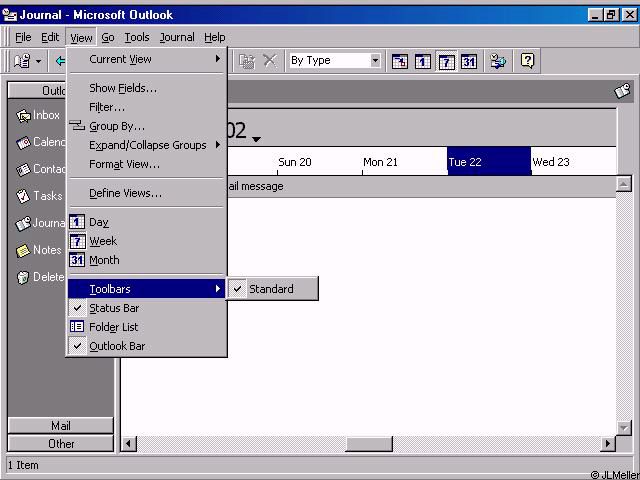Click the Go to Today toolbar icon
640x480 pixels.
click(x=400, y=61)
